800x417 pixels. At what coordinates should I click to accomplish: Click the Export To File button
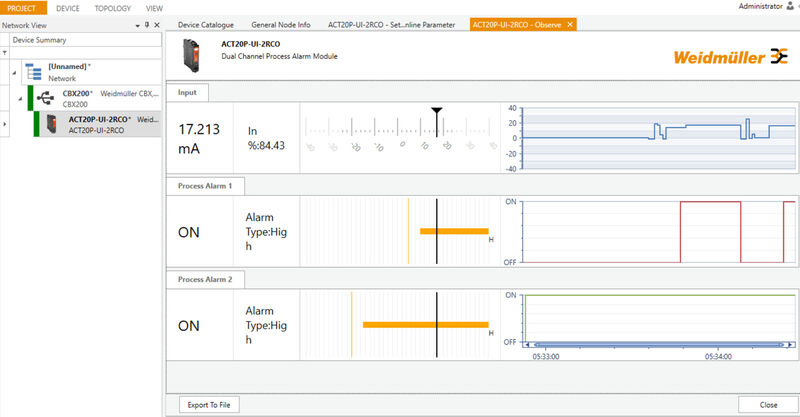(209, 405)
